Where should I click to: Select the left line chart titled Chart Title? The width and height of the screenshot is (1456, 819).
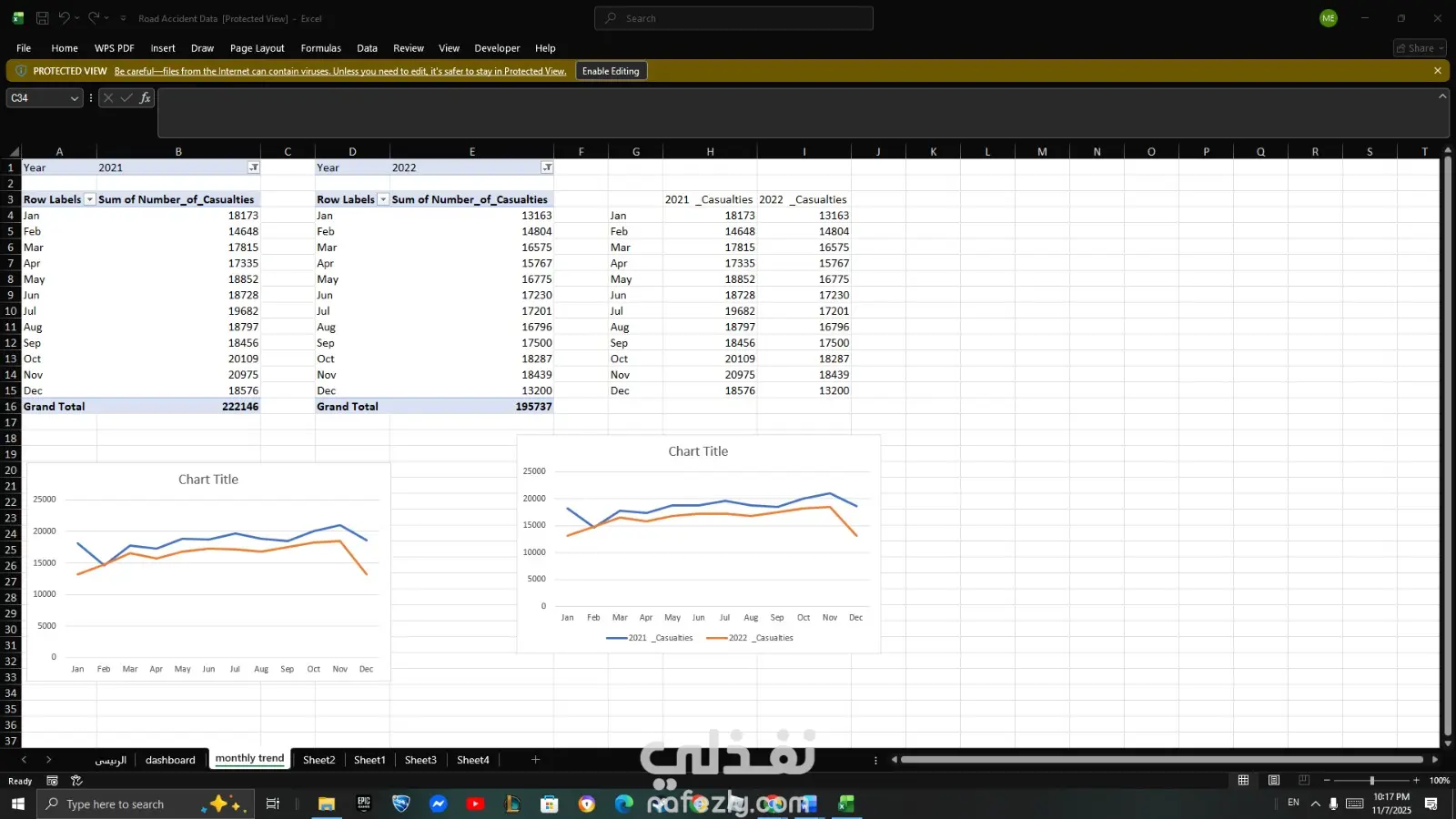tap(208, 572)
